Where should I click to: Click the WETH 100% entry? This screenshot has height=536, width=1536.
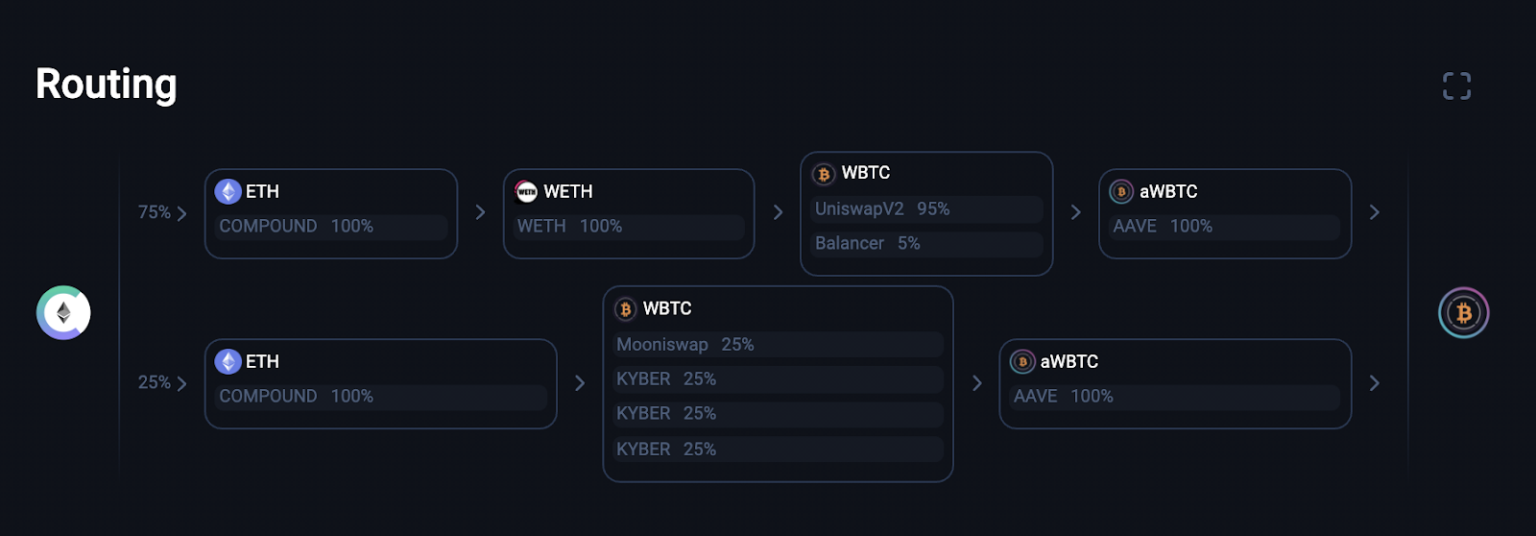point(629,226)
